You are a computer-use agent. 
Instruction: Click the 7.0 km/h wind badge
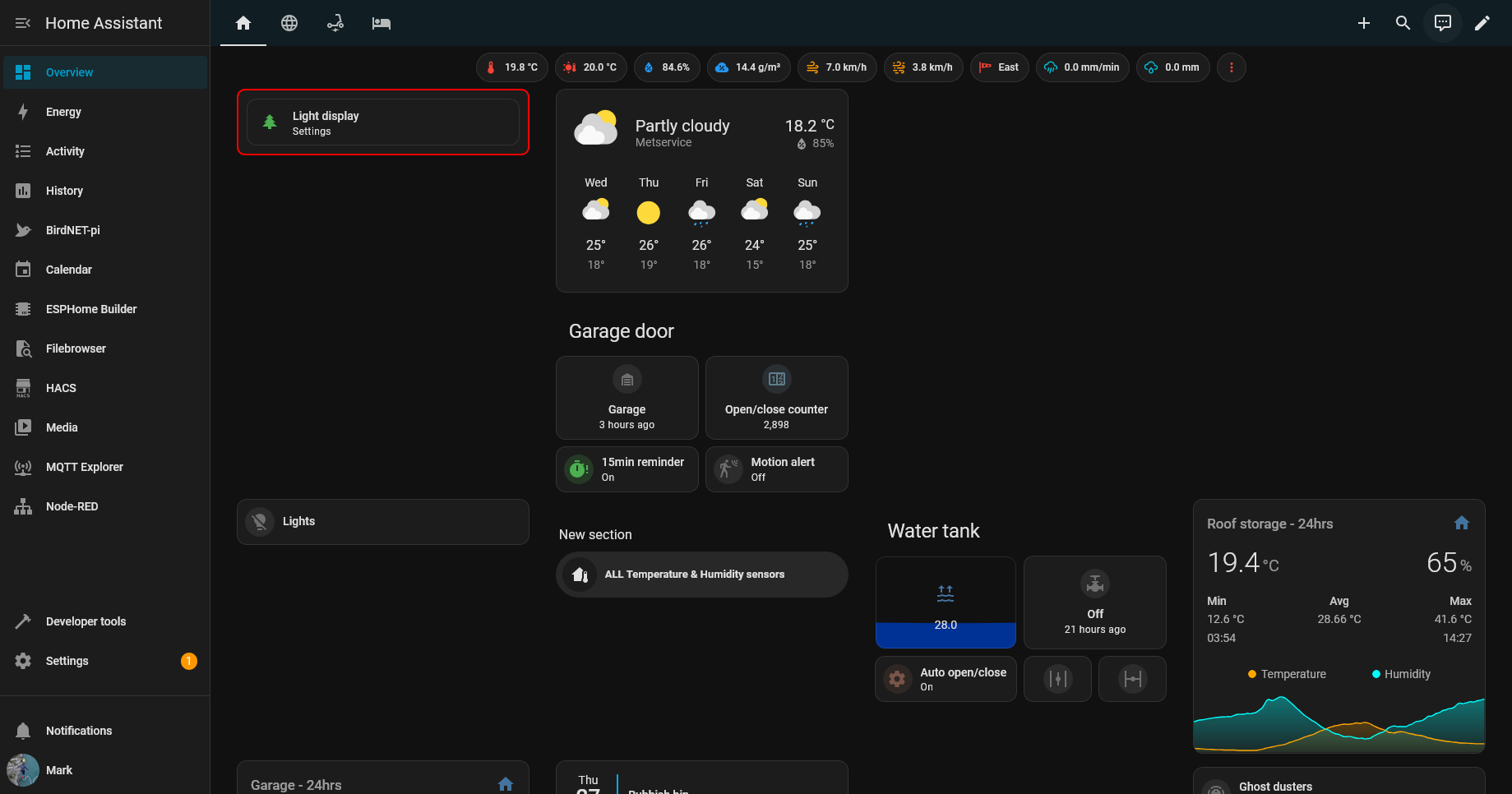(837, 67)
